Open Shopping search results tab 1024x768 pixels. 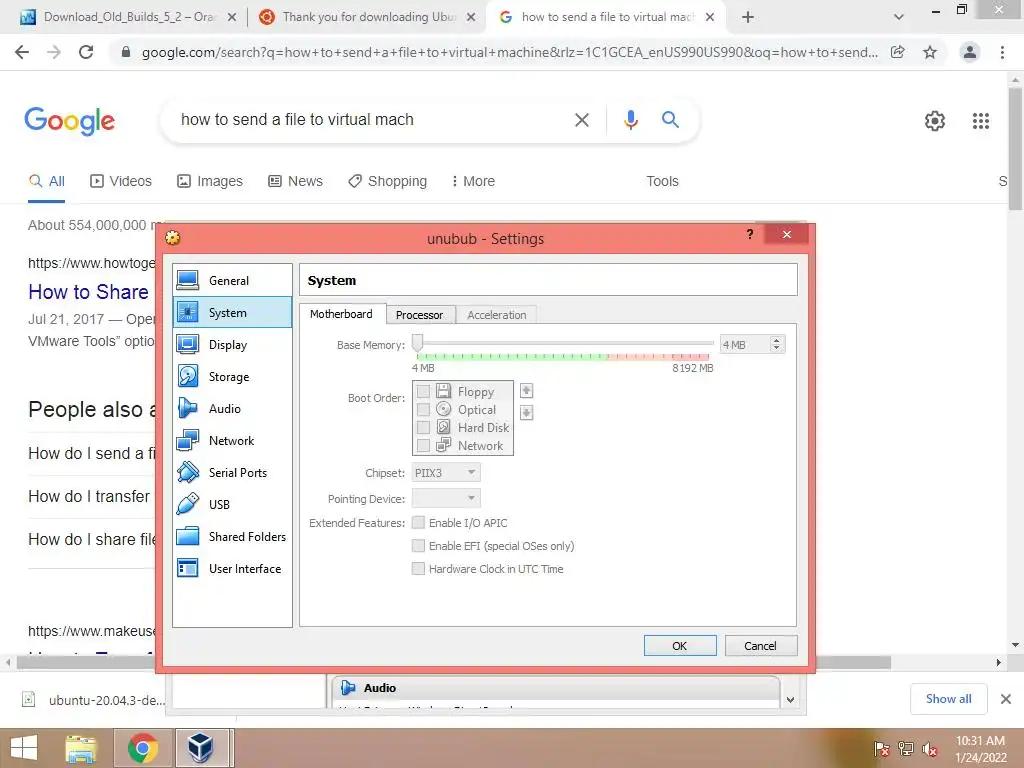point(387,181)
